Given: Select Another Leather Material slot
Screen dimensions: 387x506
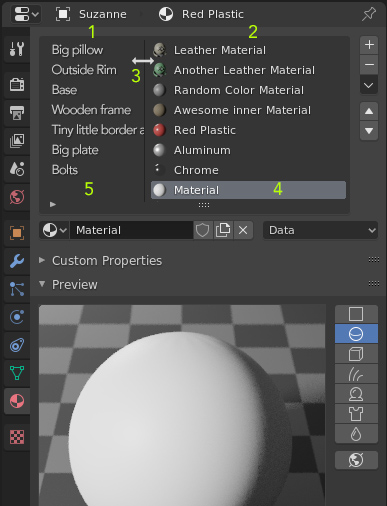Looking at the screenshot, I should click(248, 70).
